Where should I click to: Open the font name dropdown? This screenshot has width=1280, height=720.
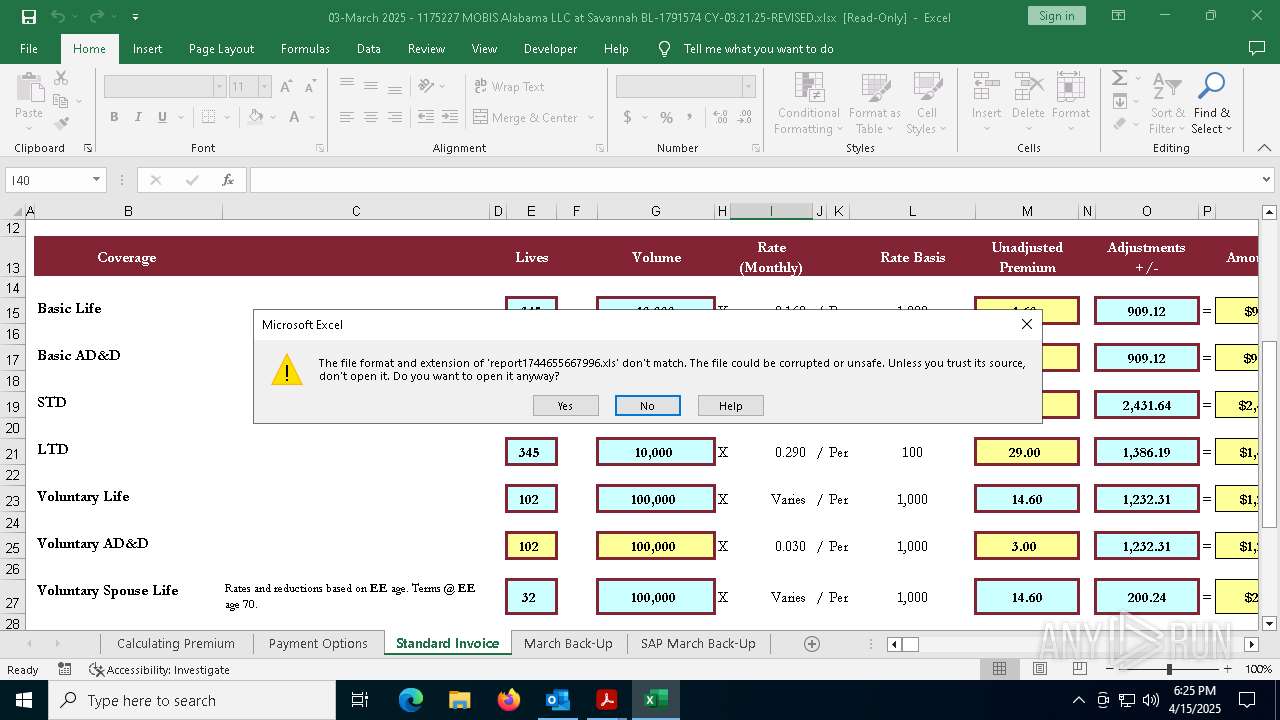[x=219, y=87]
